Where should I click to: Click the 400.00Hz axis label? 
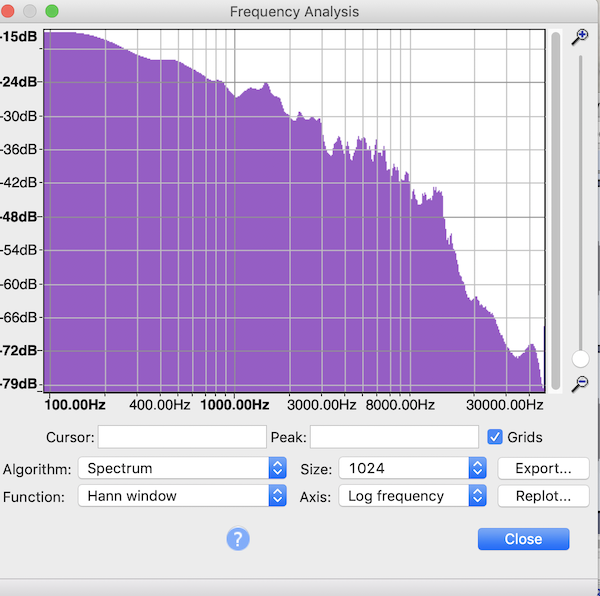(x=160, y=405)
